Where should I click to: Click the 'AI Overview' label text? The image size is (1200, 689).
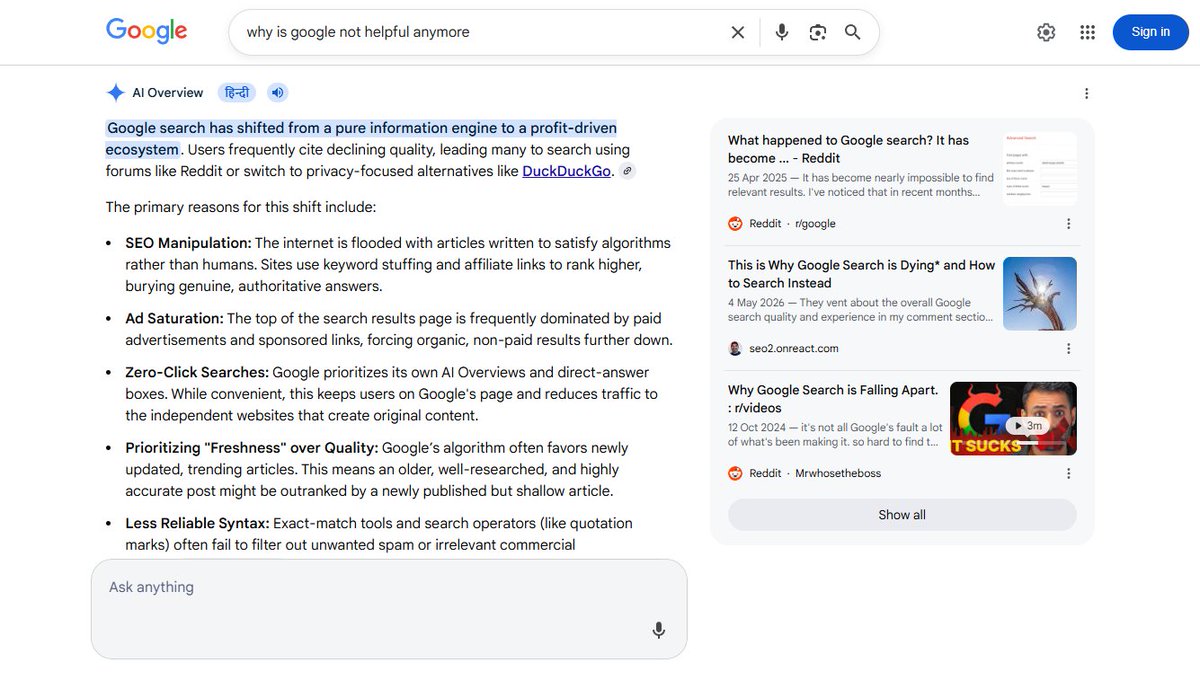pyautogui.click(x=168, y=93)
